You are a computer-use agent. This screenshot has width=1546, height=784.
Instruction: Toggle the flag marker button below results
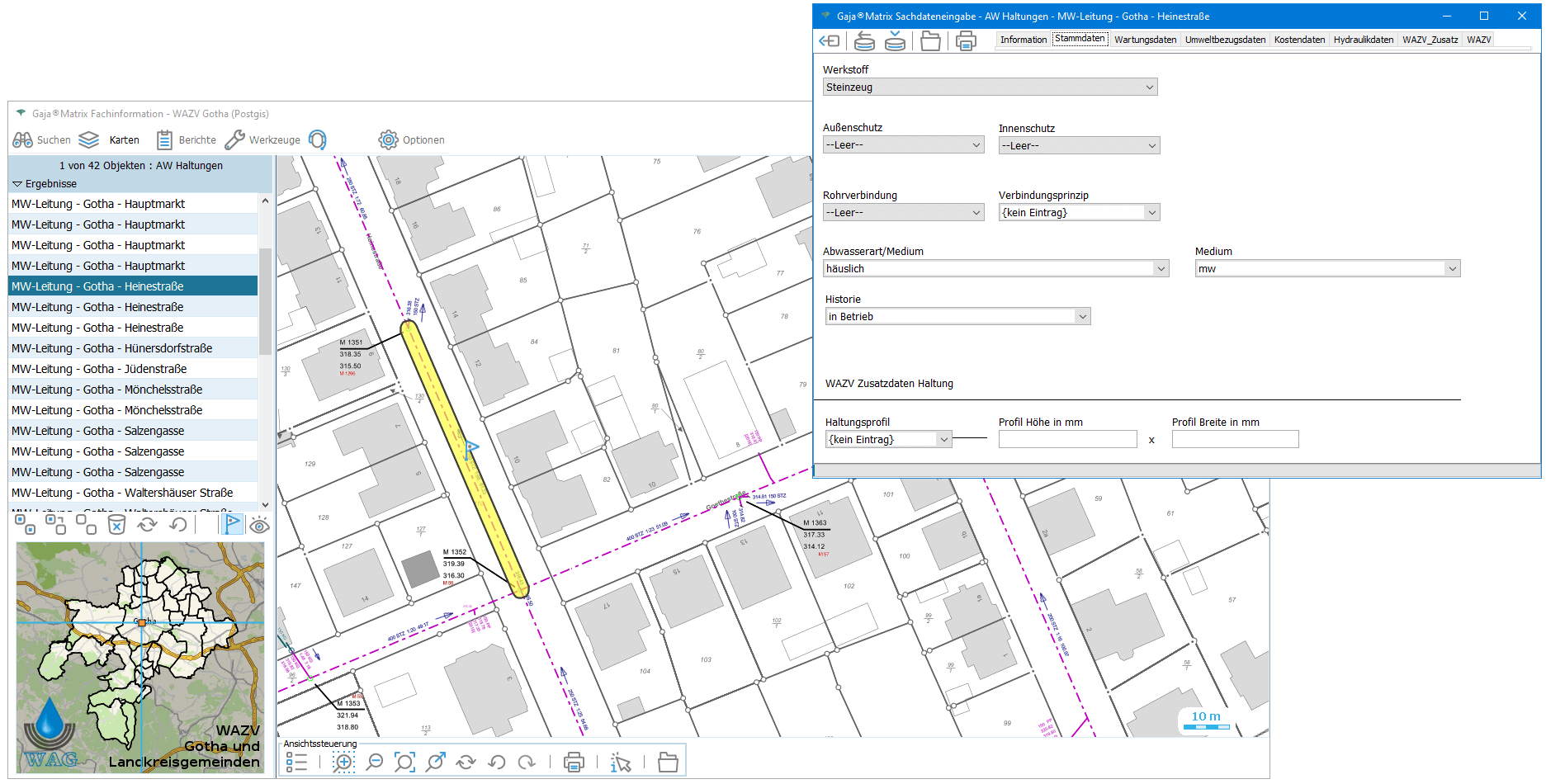pyautogui.click(x=232, y=524)
